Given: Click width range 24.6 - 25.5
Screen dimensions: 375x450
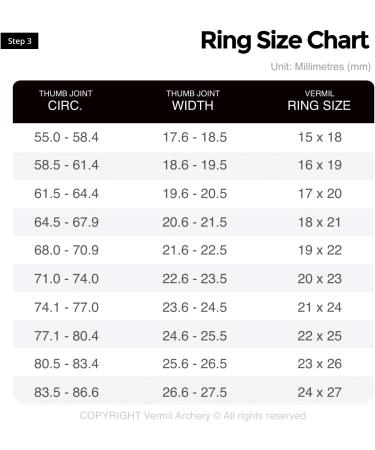Looking at the screenshot, I should coord(195,336).
